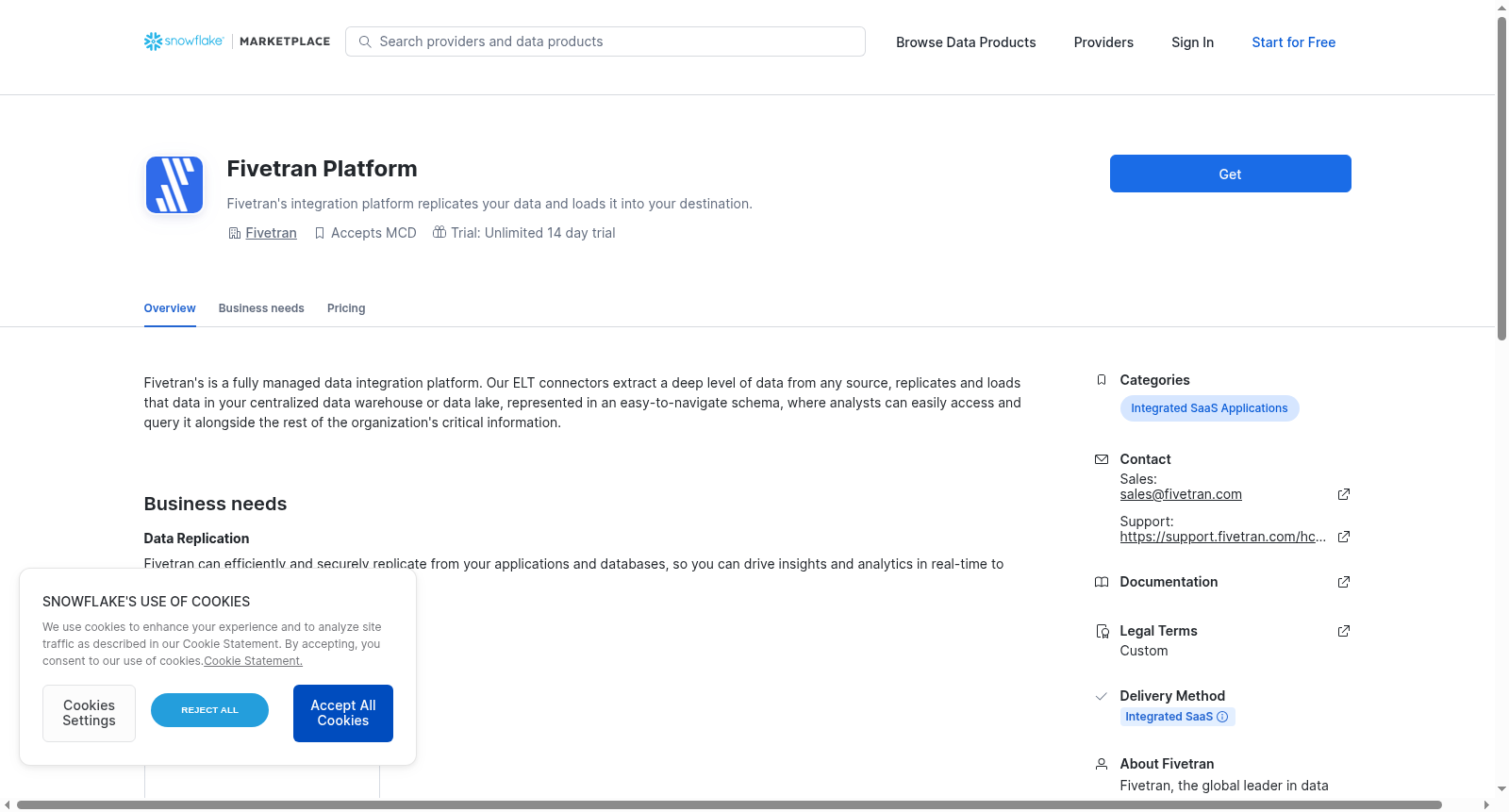
Task: Click the Custom legal terms value
Action: pyautogui.click(x=1144, y=651)
